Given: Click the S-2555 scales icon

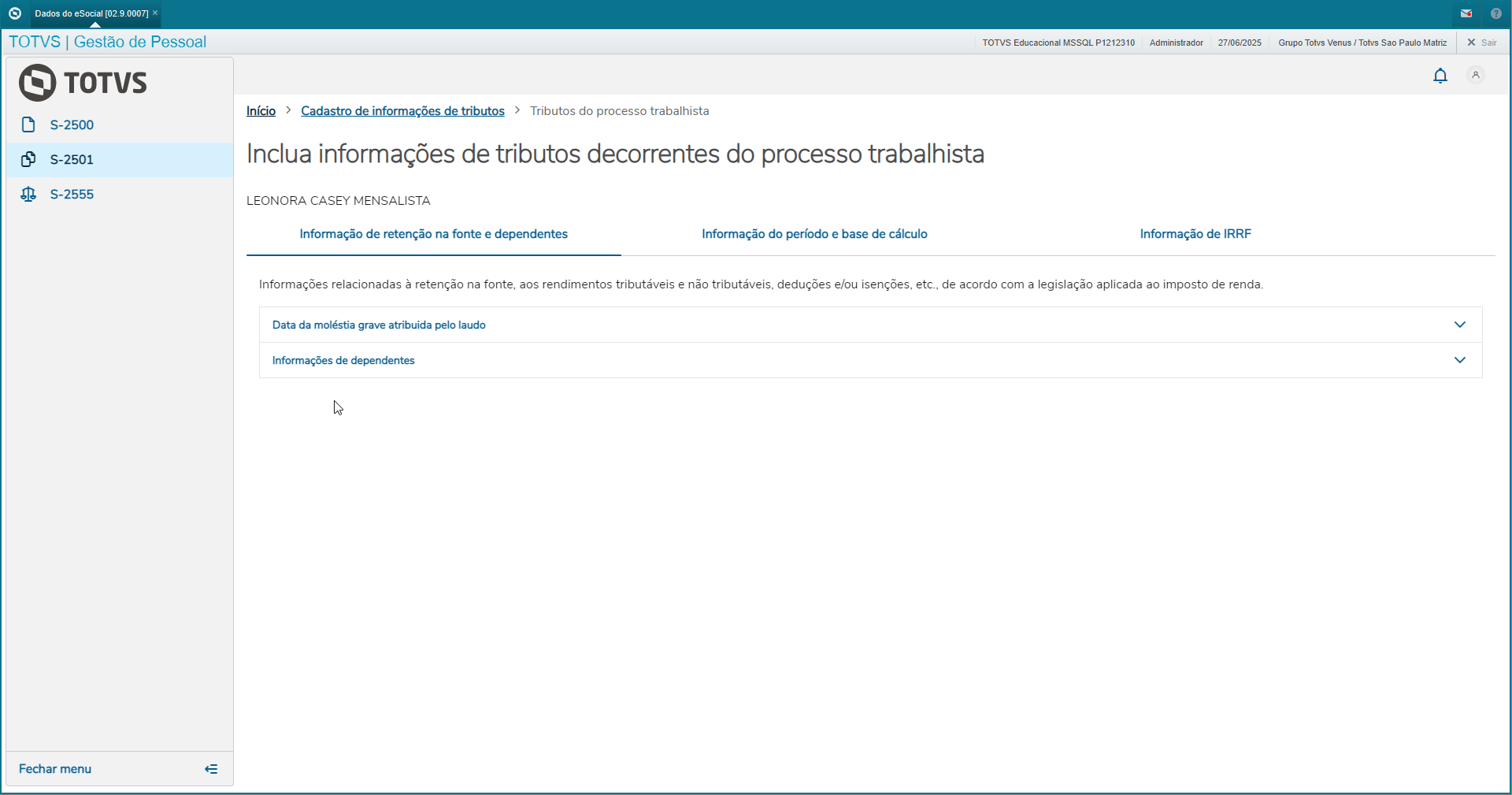Looking at the screenshot, I should pyautogui.click(x=28, y=194).
